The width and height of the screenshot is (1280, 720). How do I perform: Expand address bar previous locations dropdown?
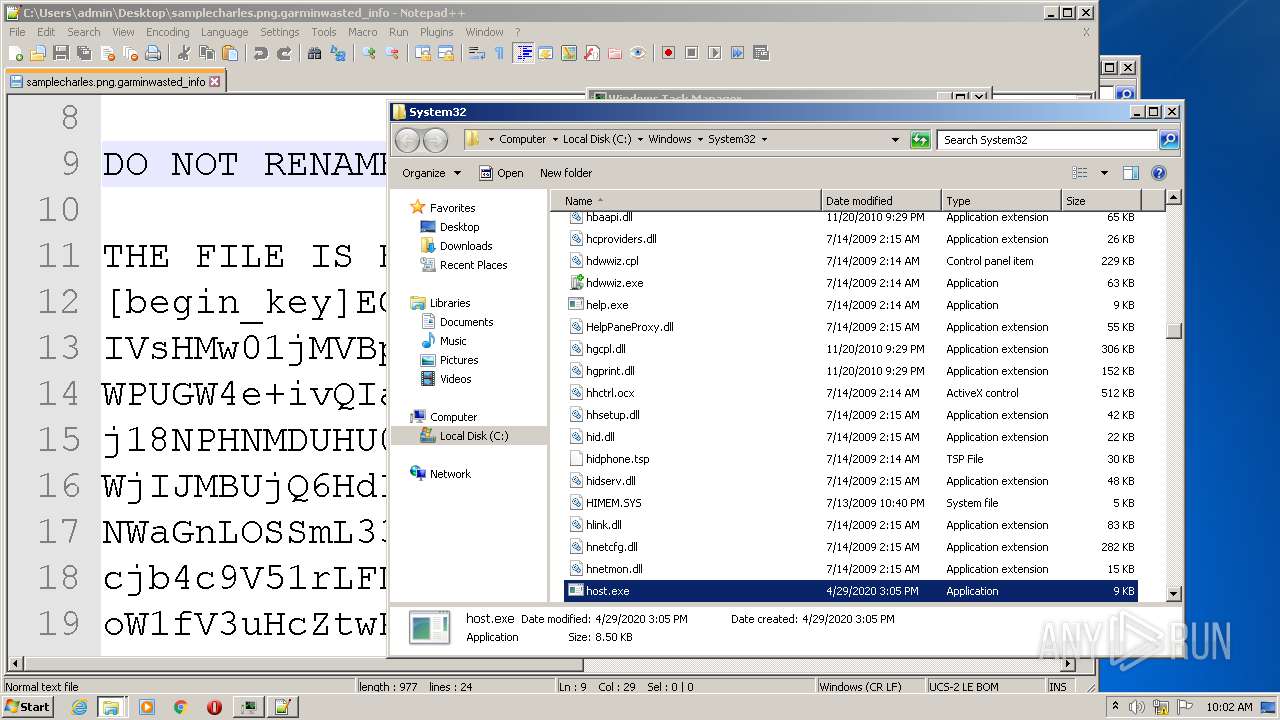[x=895, y=140]
